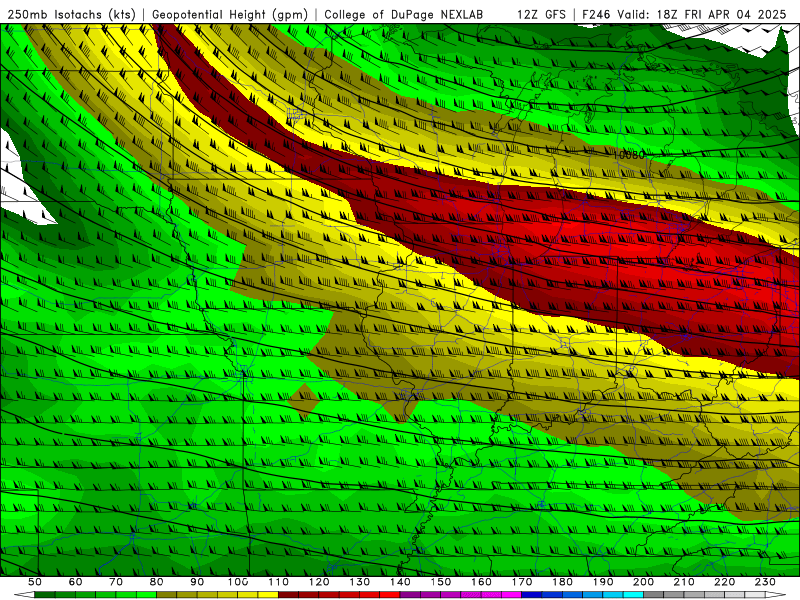Click the olive swatch right of 80
The width and height of the screenshot is (800, 600).
(166, 595)
